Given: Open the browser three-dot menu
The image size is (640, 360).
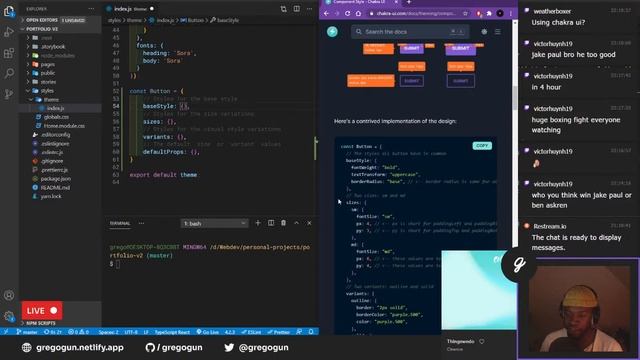Looking at the screenshot, I should [511, 13].
